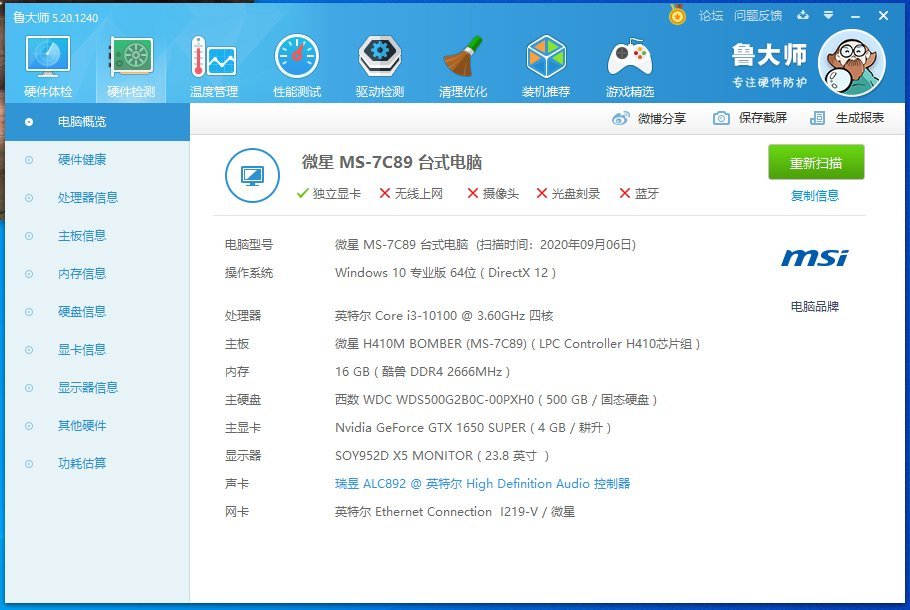Open the title bar dropdown menu arrow
The width and height of the screenshot is (910, 610).
829,15
